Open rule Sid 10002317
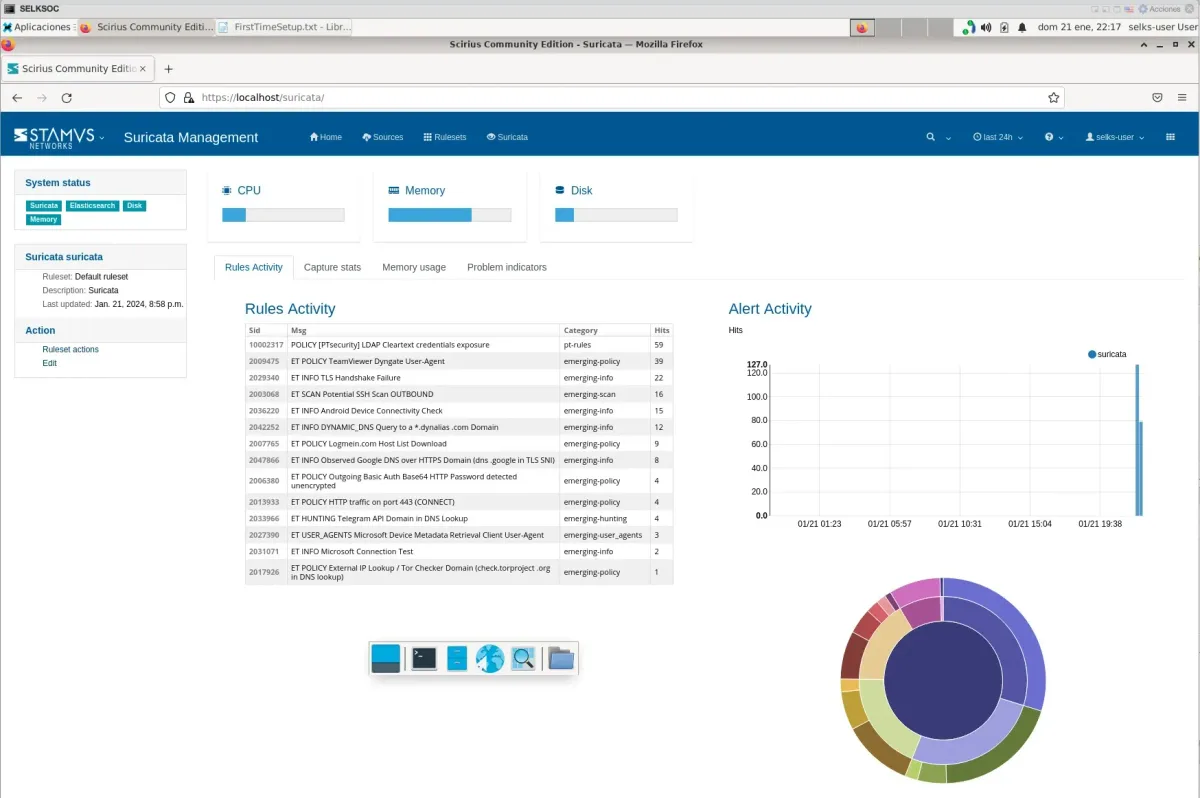The width and height of the screenshot is (1200, 798). click(268, 345)
